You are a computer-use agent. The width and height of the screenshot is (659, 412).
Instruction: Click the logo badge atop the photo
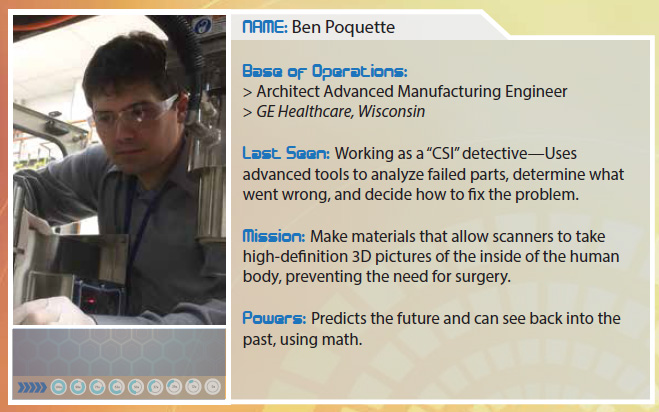[x=203, y=26]
